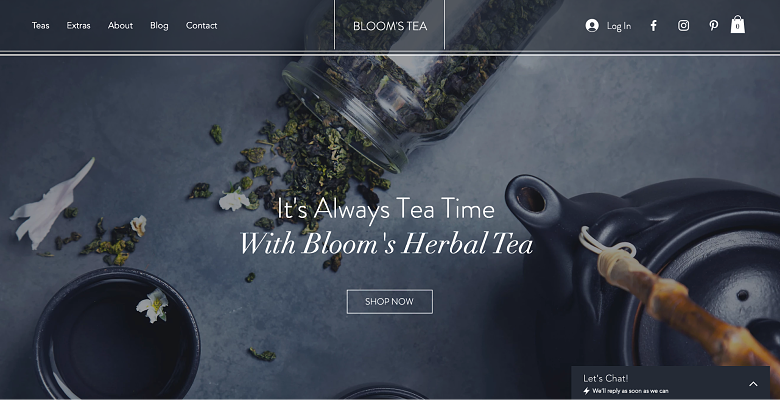Click the We'll reply as soon as we can text

coord(630,391)
